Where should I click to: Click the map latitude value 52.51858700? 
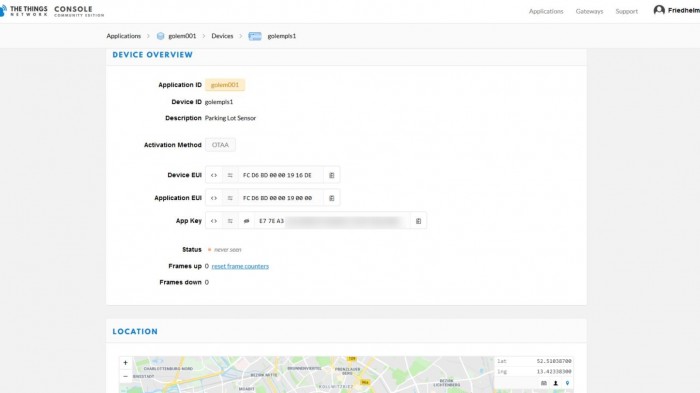(x=554, y=361)
